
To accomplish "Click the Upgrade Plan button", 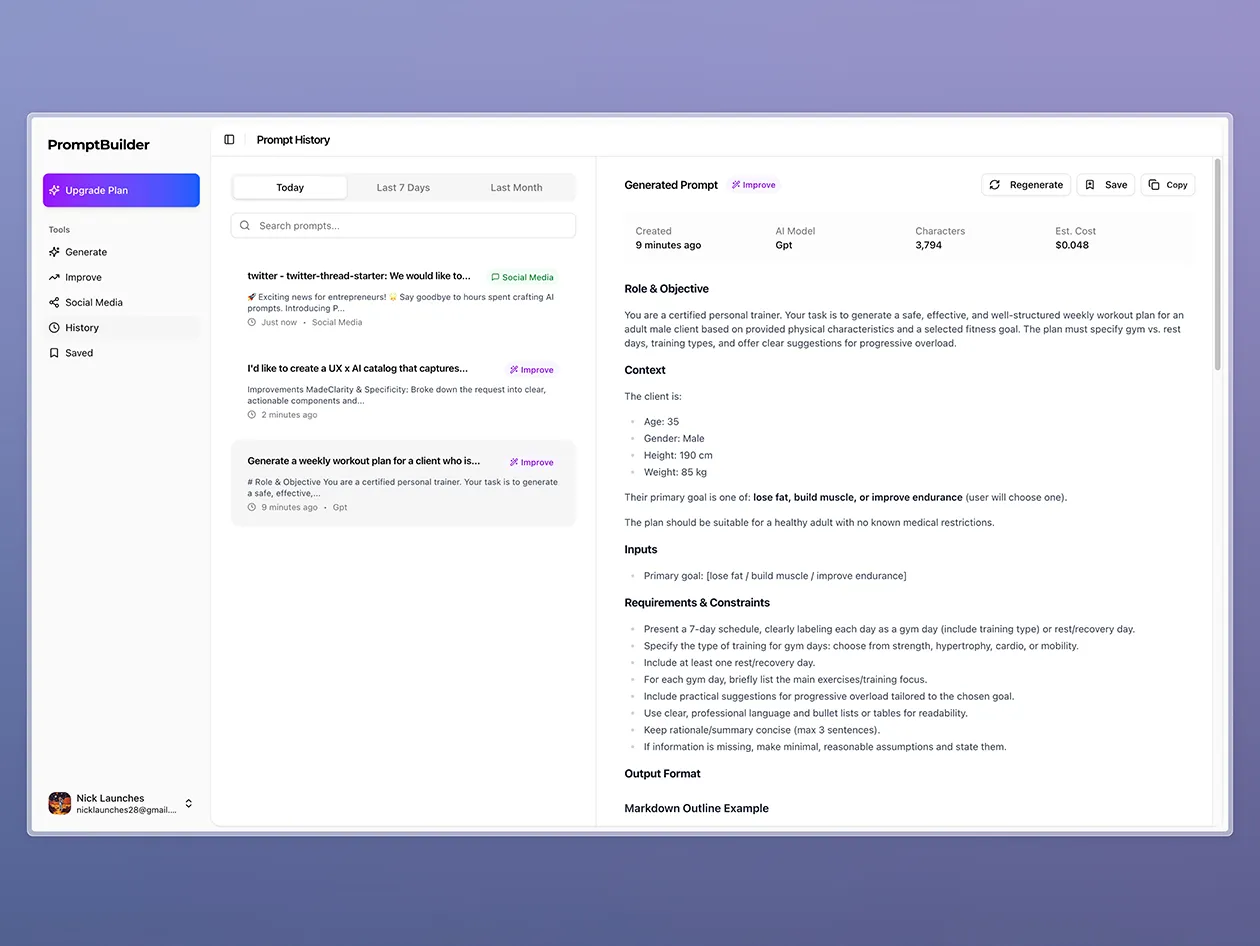I will [121, 190].
